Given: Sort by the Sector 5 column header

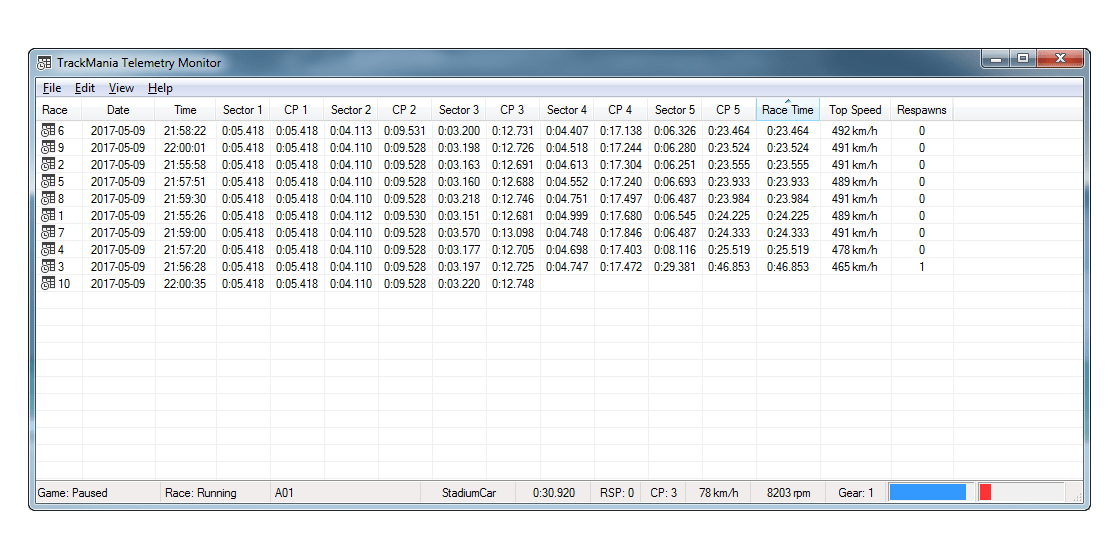Looking at the screenshot, I should 675,110.
